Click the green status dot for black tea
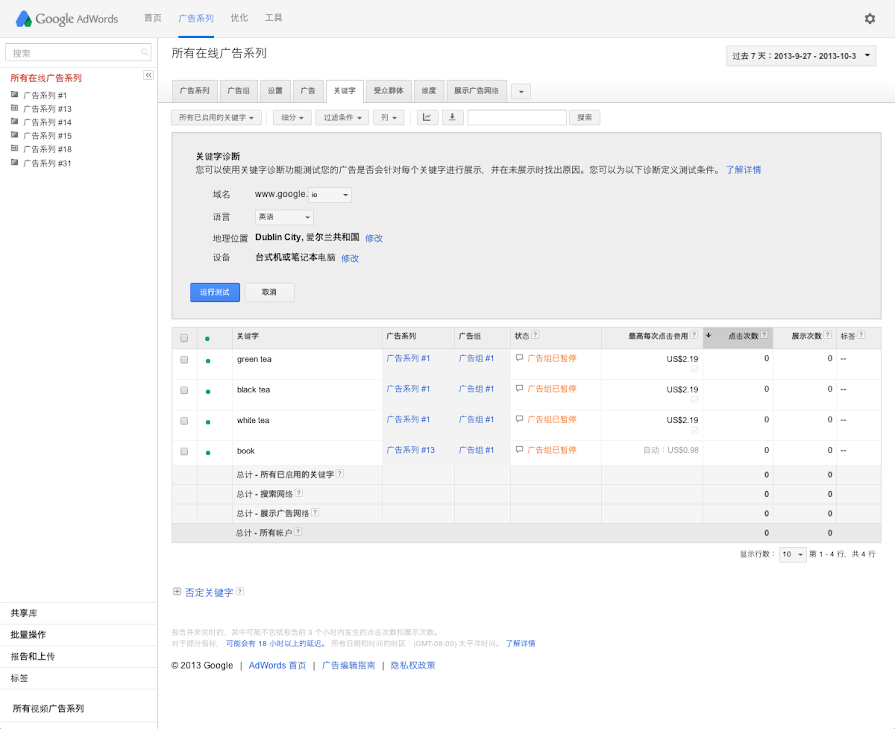The height and width of the screenshot is (729, 895). 207,391
